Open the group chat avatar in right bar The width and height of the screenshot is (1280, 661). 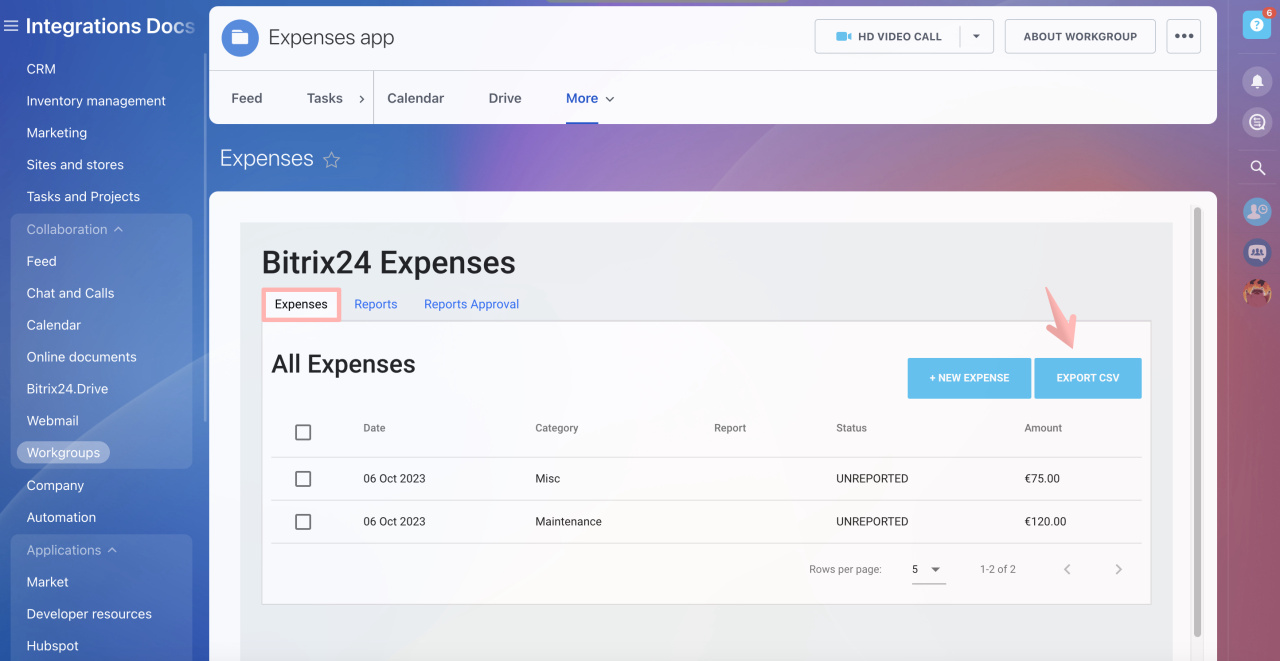coord(1257,253)
